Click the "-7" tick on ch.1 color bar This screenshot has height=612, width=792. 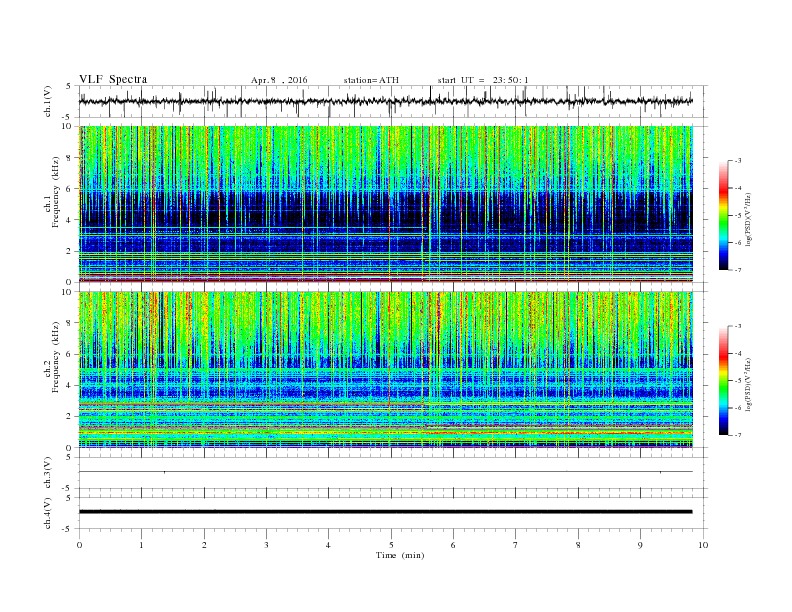pyautogui.click(x=737, y=270)
